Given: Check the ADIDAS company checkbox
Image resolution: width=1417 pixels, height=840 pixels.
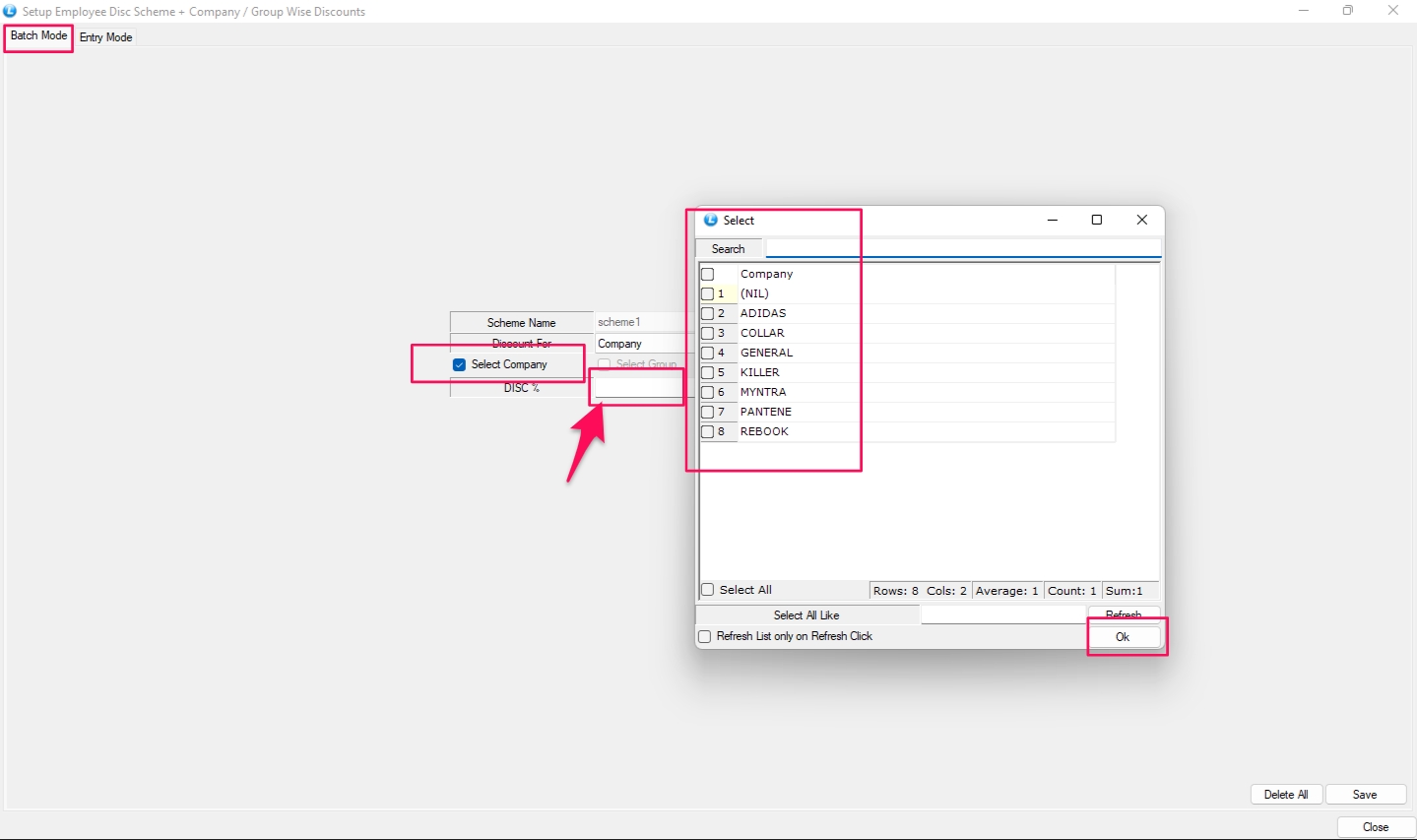Looking at the screenshot, I should point(707,313).
